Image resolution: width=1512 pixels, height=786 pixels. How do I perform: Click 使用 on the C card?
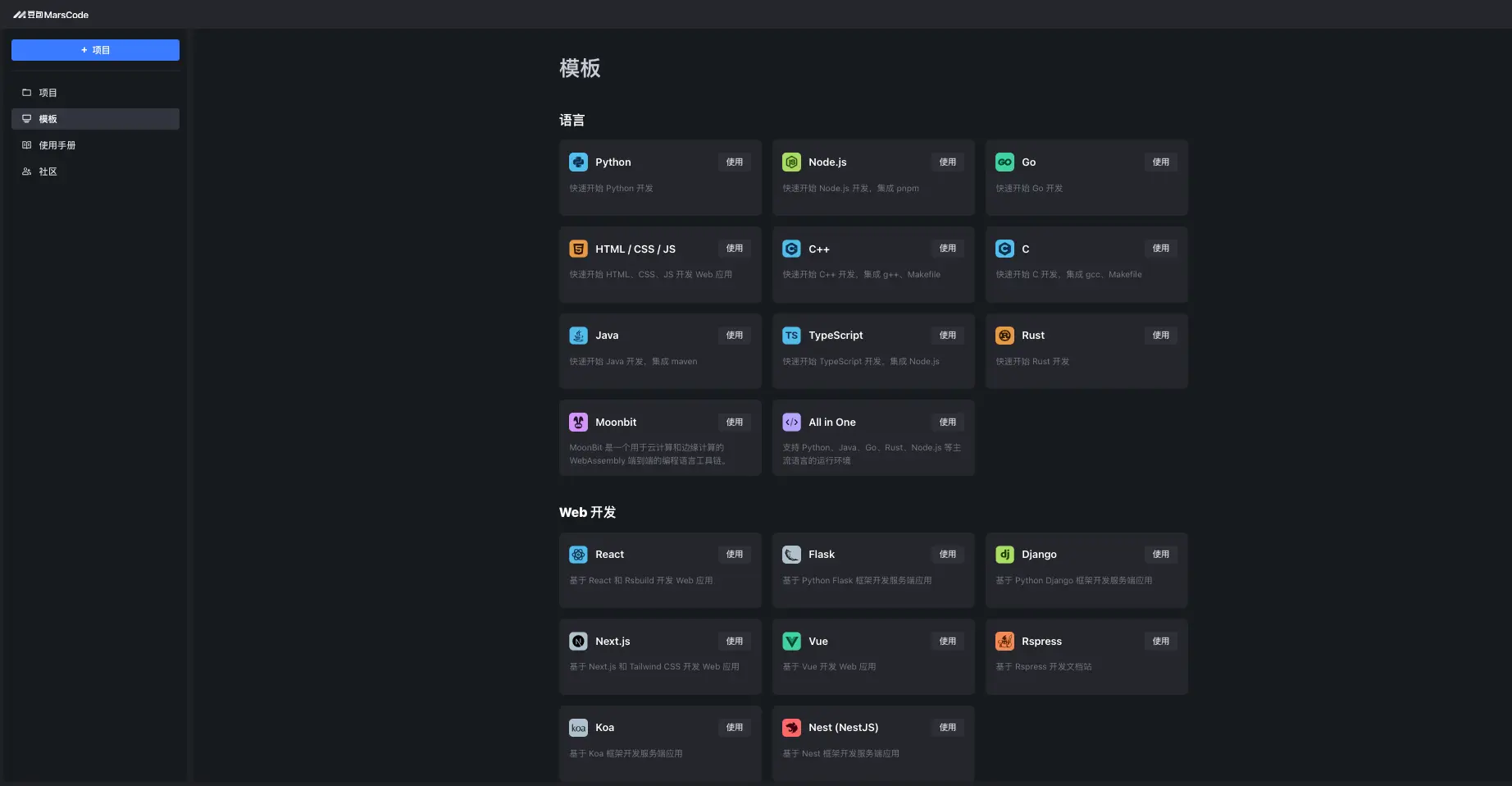point(1161,249)
